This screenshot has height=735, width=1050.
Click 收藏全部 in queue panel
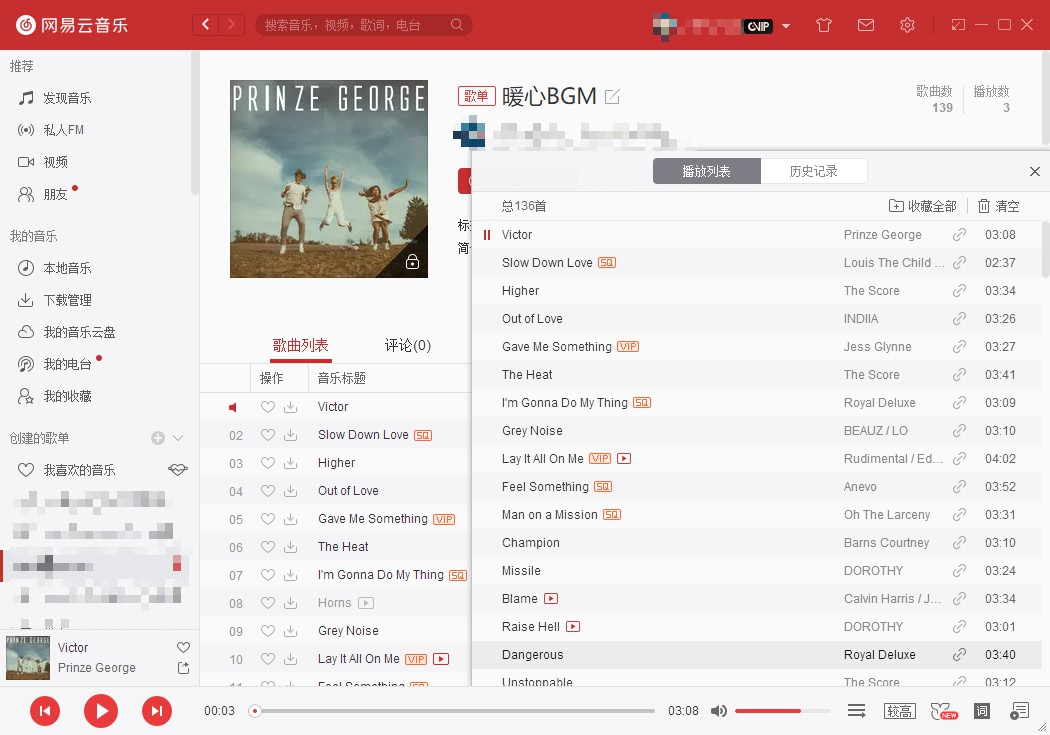click(x=922, y=206)
